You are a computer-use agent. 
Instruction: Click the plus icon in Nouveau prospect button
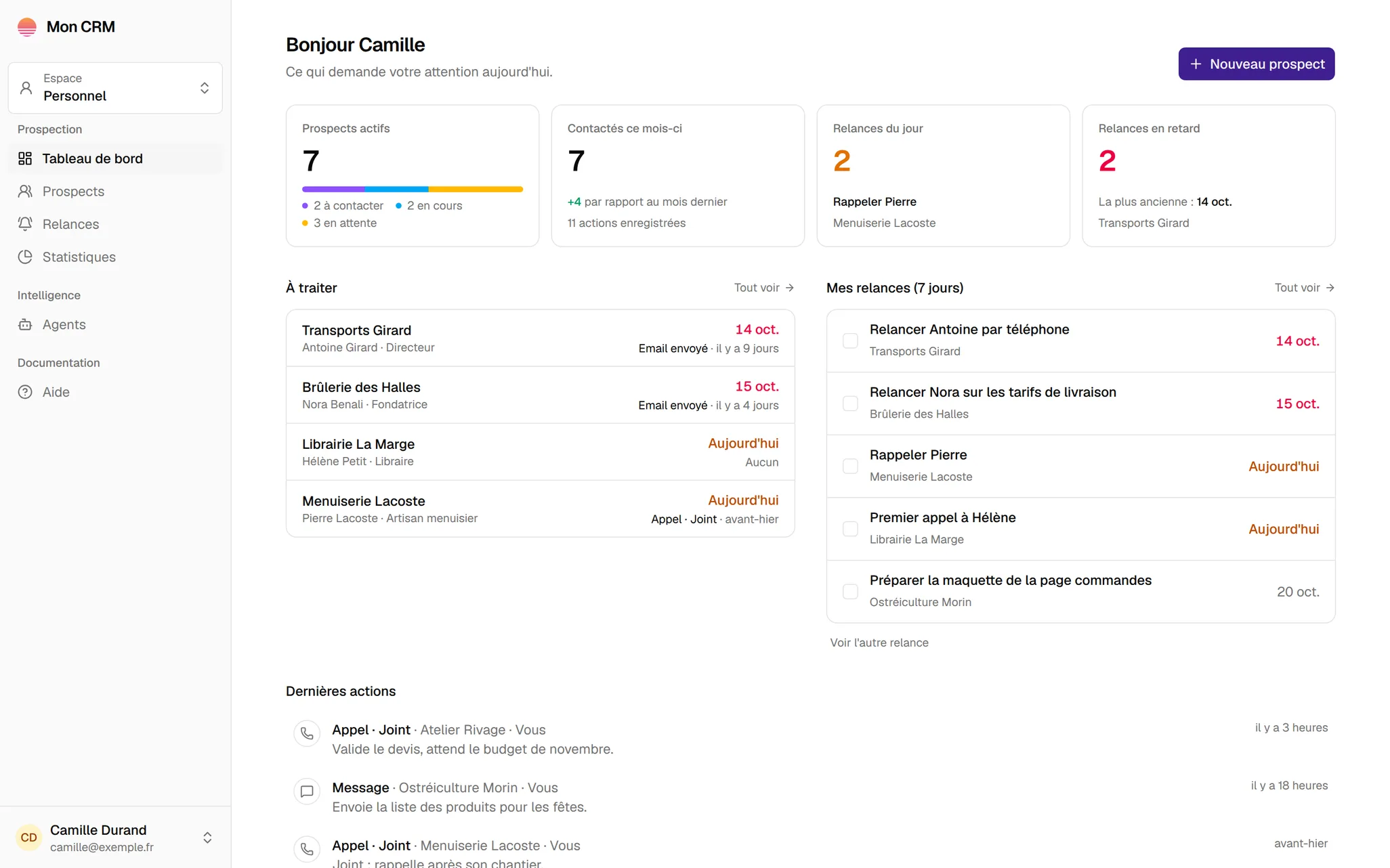tap(1196, 64)
